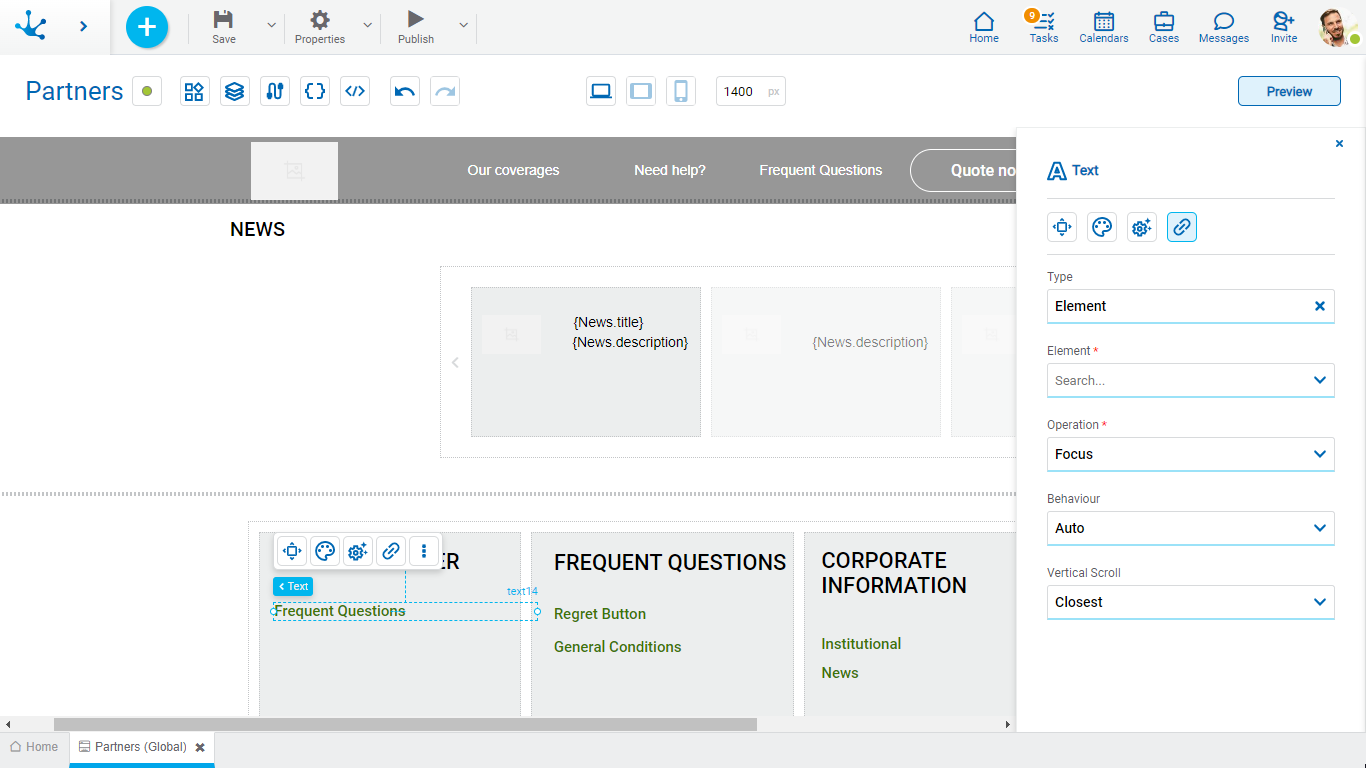1366x768 pixels.
Task: Click the header logo image placeholder
Action: point(294,171)
